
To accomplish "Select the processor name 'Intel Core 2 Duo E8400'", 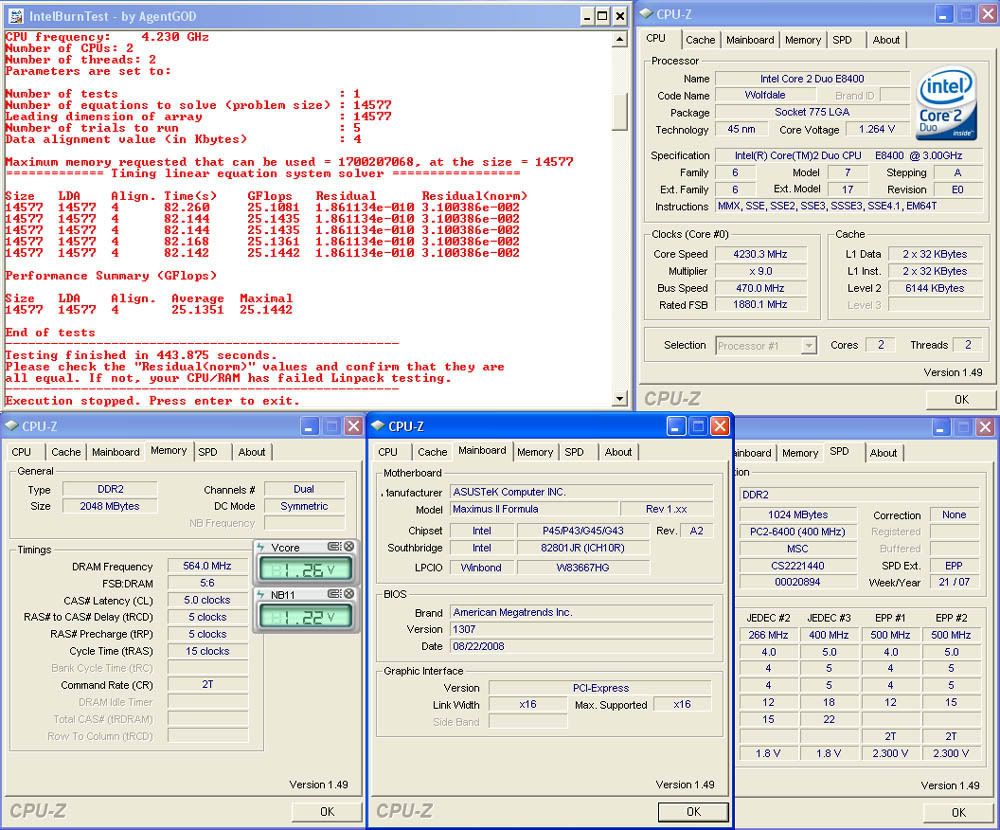I will [x=812, y=78].
